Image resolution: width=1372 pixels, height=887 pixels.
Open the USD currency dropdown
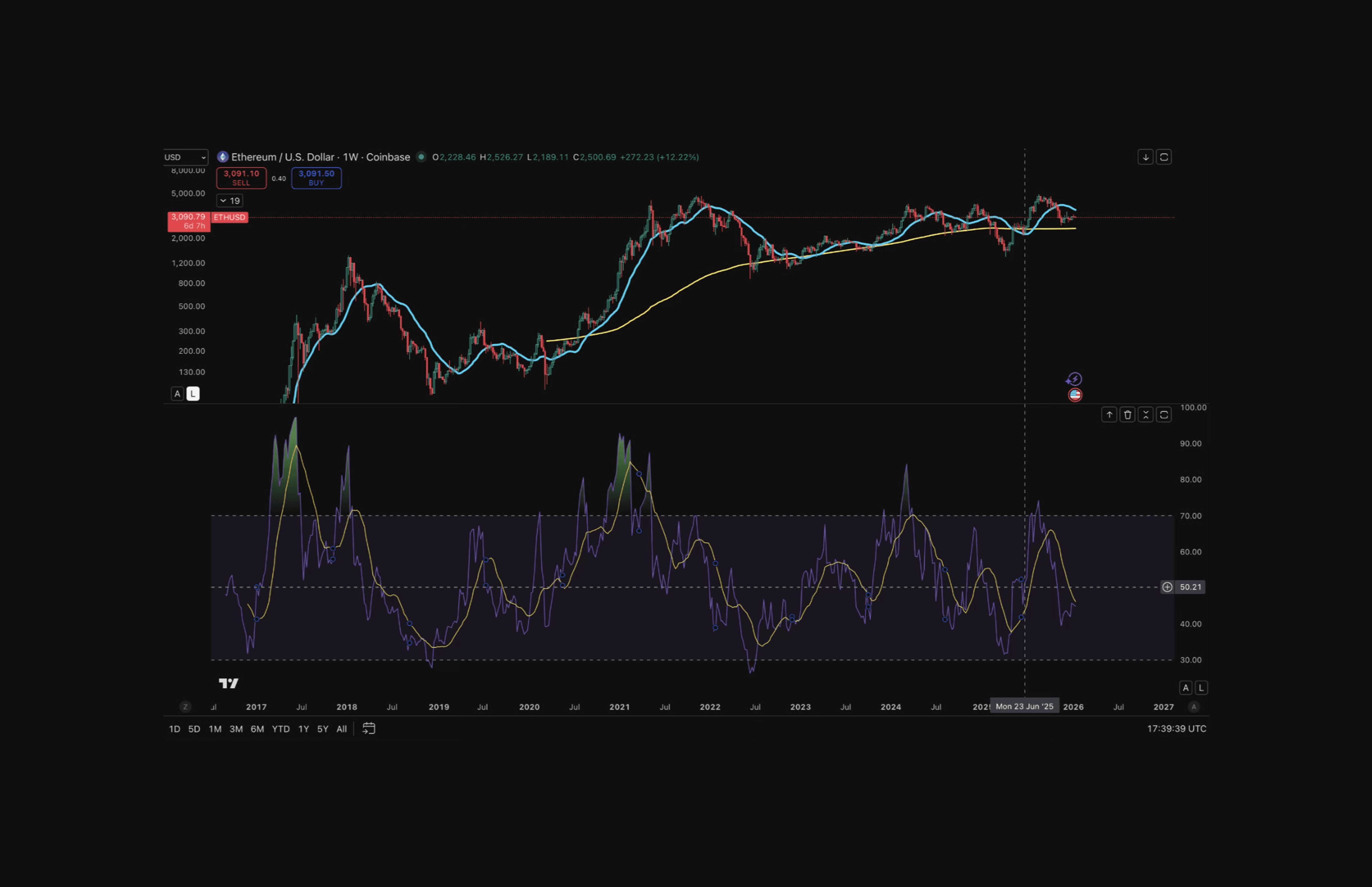point(185,157)
